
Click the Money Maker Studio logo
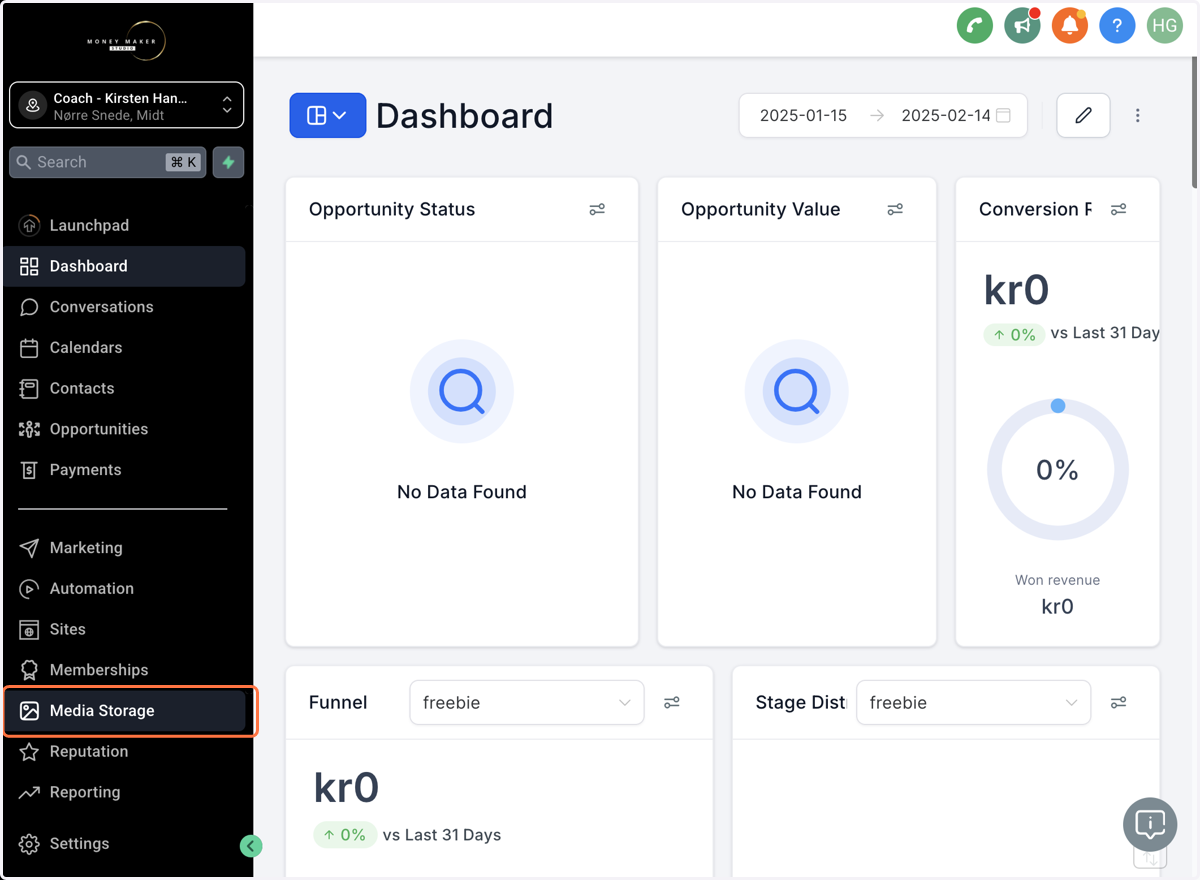coord(126,41)
